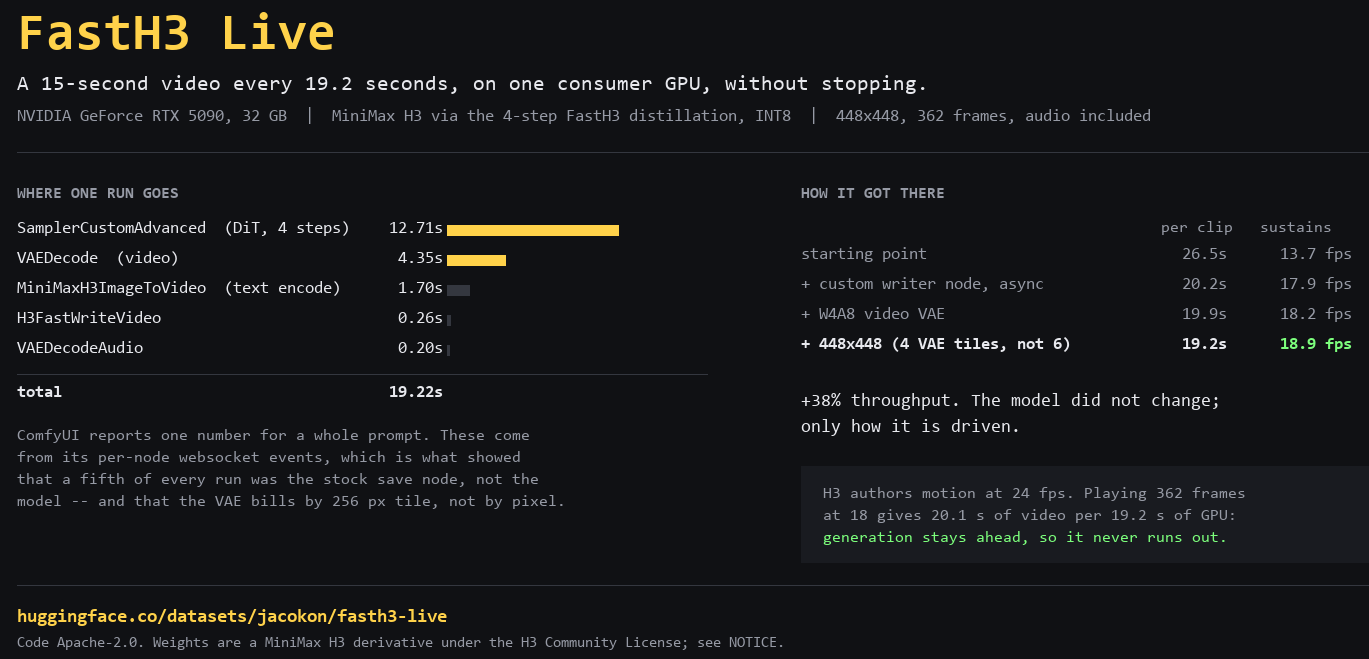Click the green 18.9 fps value
1369x659 pixels.
point(1315,344)
